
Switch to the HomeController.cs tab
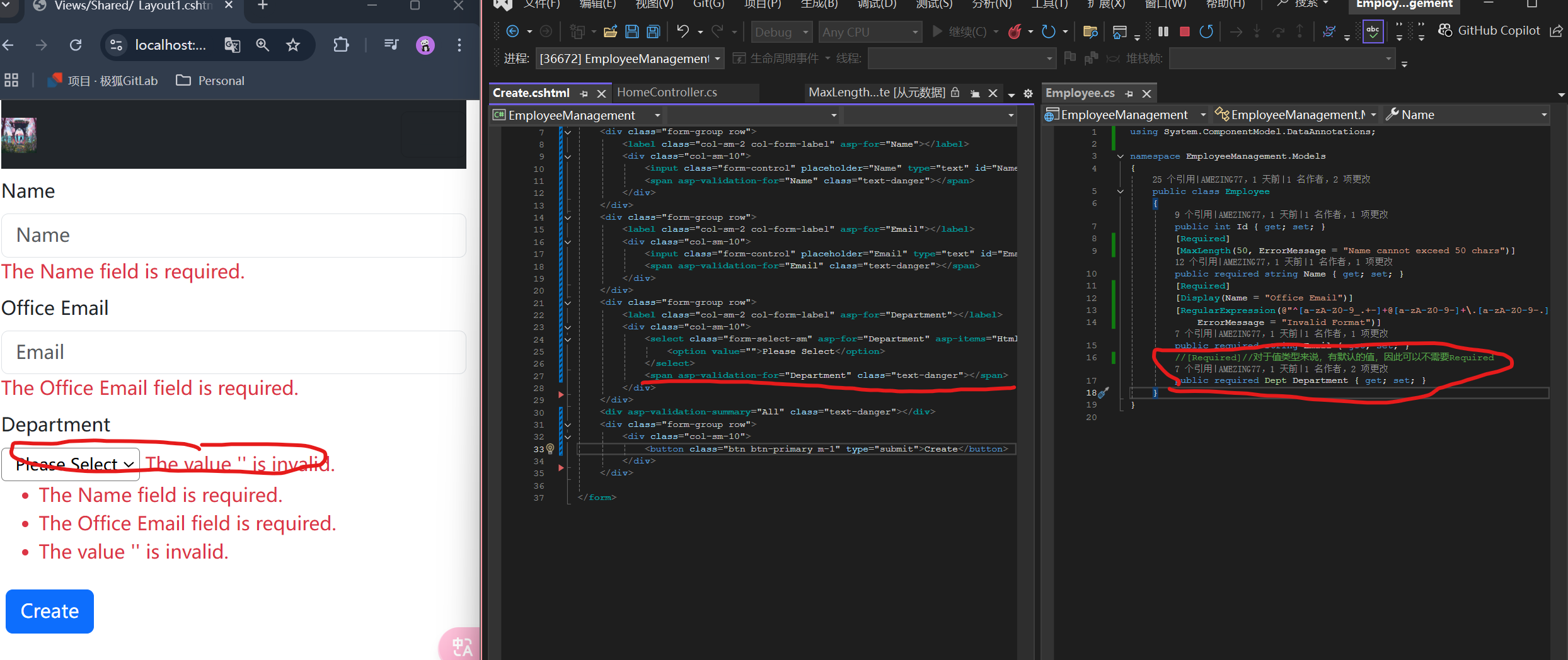pyautogui.click(x=667, y=92)
